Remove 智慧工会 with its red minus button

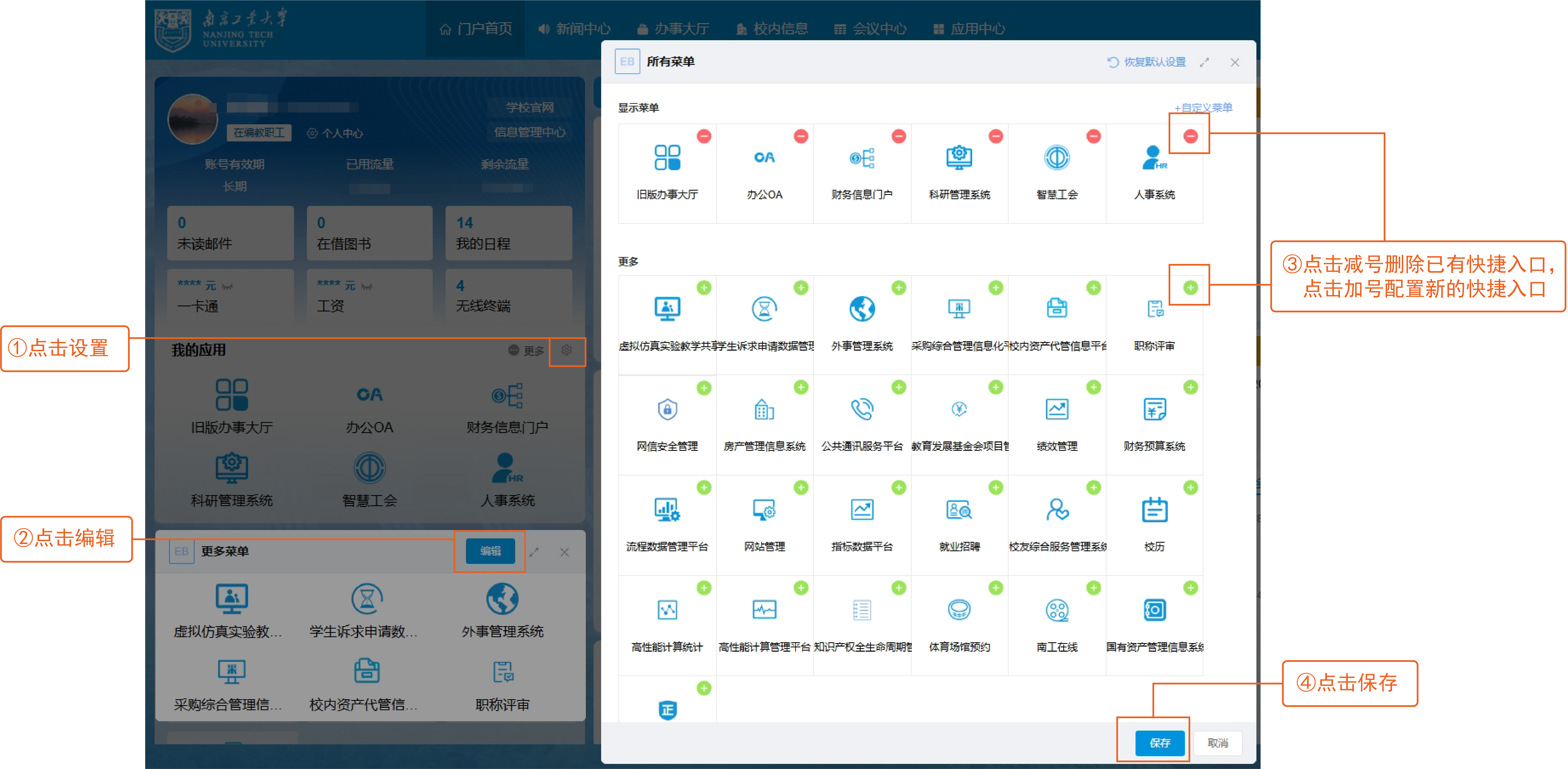1093,136
